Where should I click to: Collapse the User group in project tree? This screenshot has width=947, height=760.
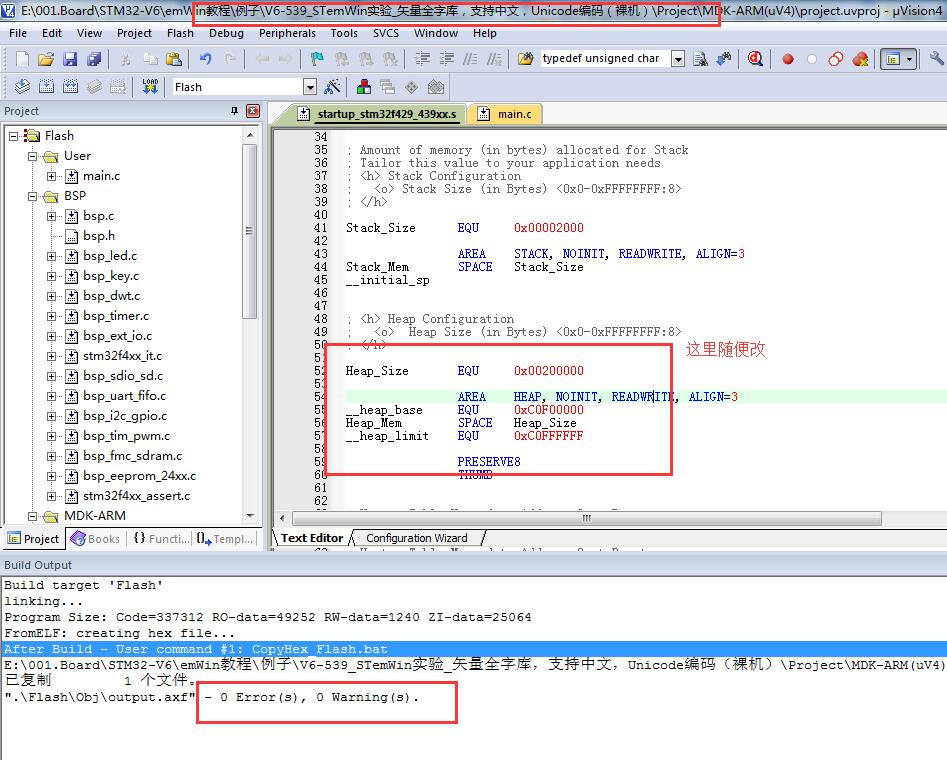click(x=33, y=156)
